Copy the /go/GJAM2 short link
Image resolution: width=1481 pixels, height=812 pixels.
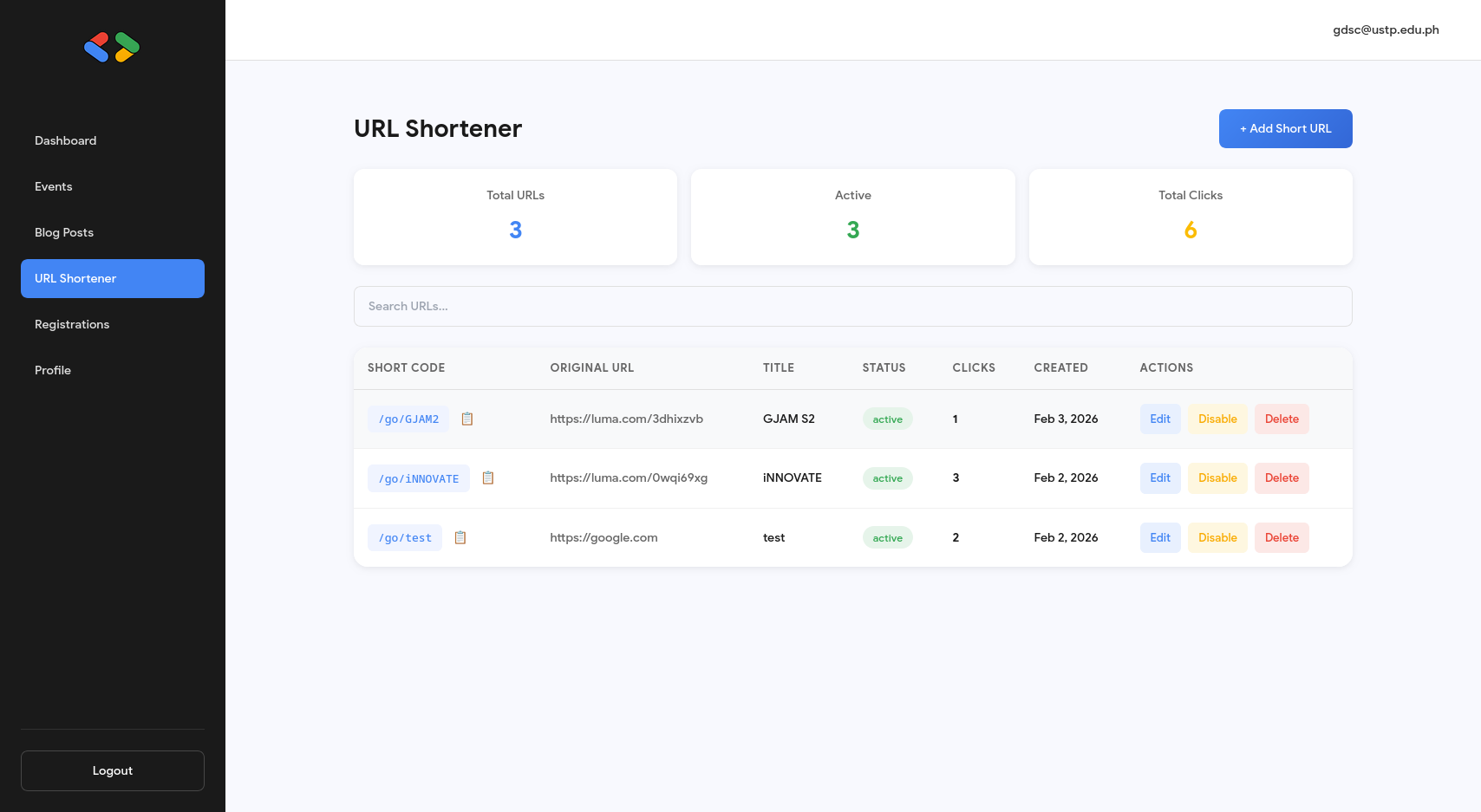[467, 419]
